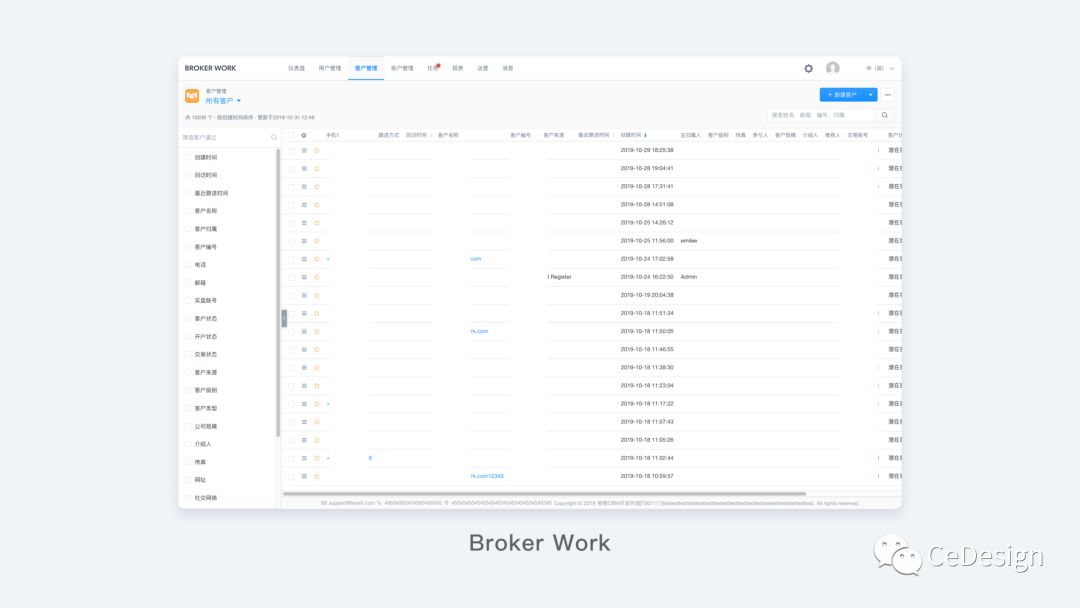Open the three-dot more options button

(x=888, y=94)
